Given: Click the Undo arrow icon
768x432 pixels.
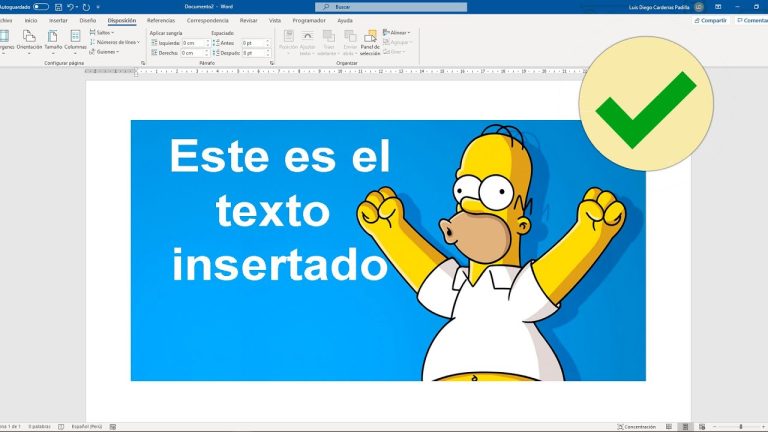Looking at the screenshot, I should point(70,7).
